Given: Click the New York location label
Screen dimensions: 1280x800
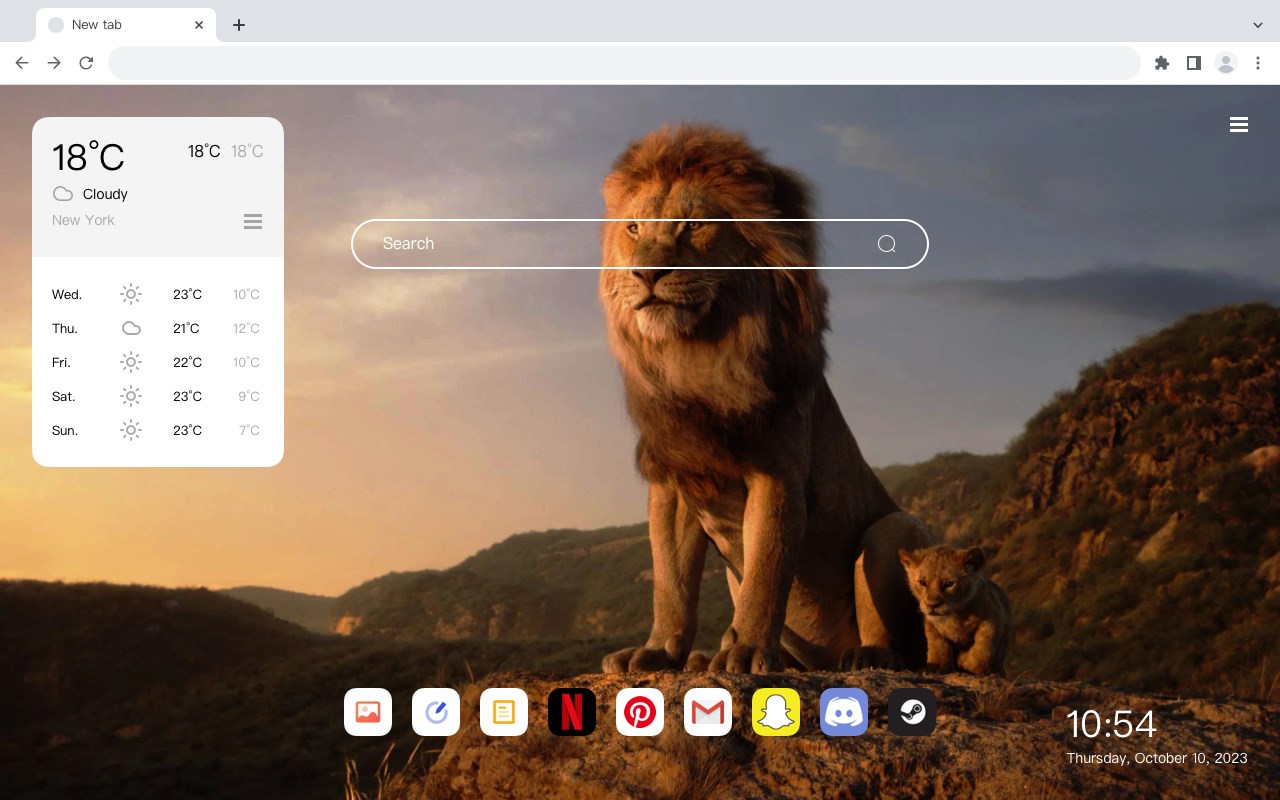Looking at the screenshot, I should coord(83,220).
